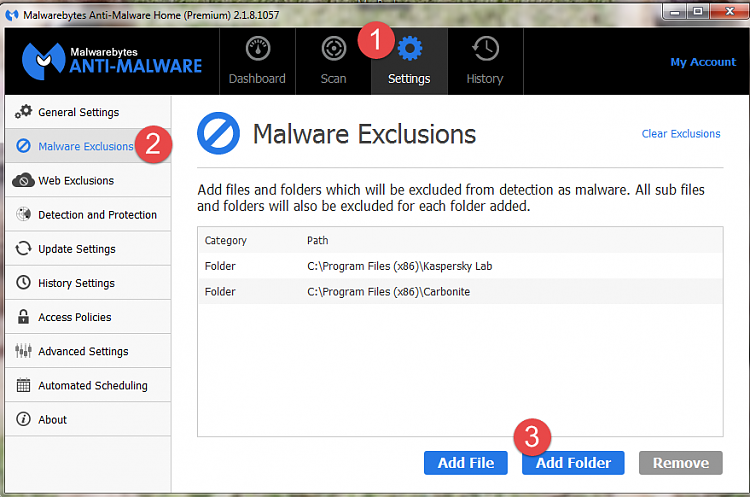The image size is (750, 497).
Task: Select the Carbonite folder path row
Action: (x=460, y=291)
